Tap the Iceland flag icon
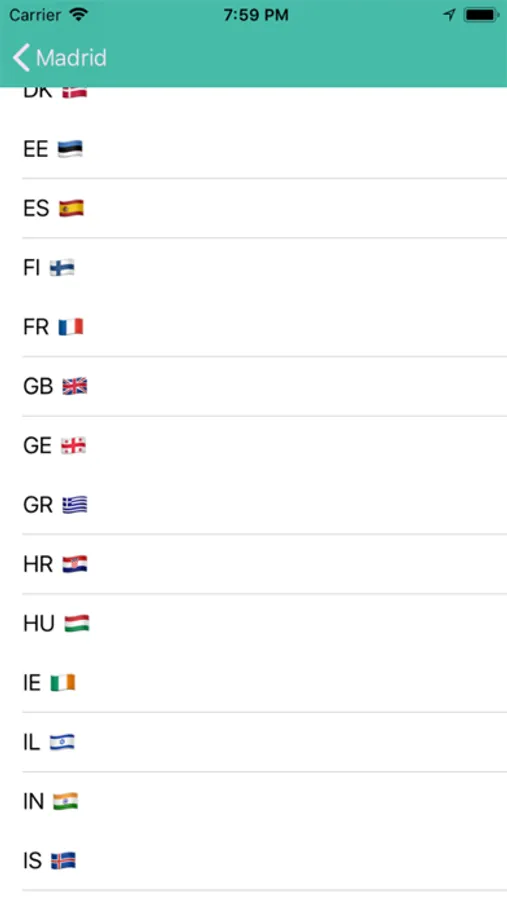The width and height of the screenshot is (507, 900). pos(63,861)
